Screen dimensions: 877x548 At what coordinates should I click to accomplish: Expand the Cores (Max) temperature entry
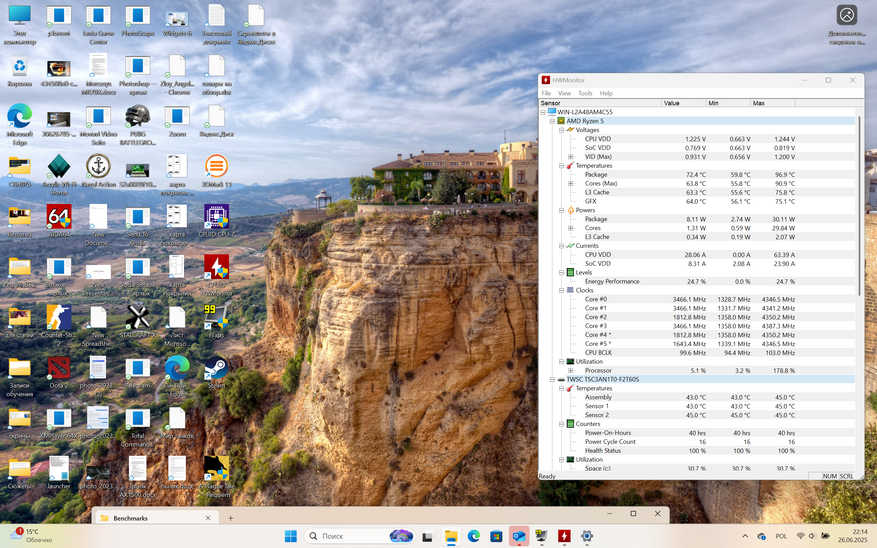[x=570, y=184]
